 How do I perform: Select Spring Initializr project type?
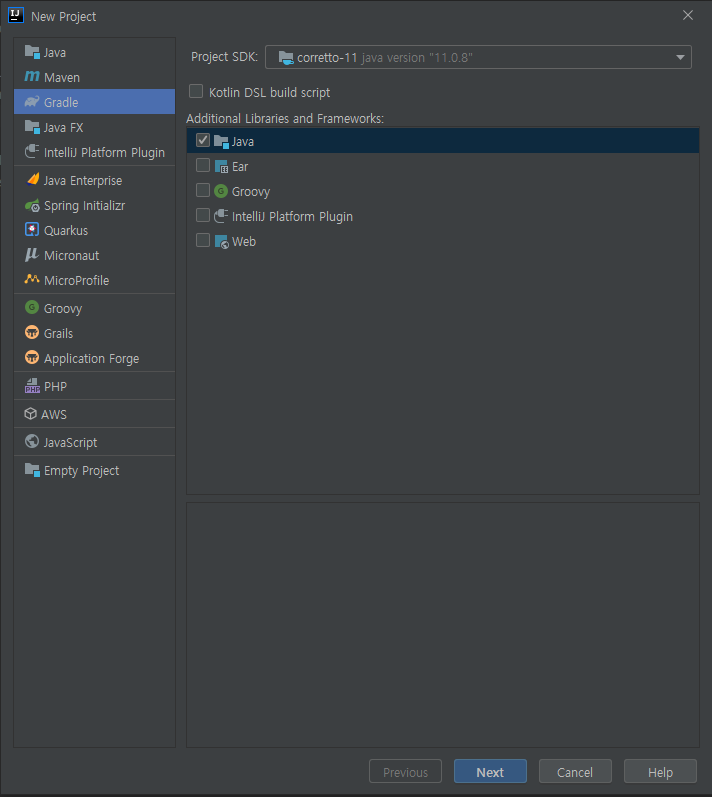[95, 205]
